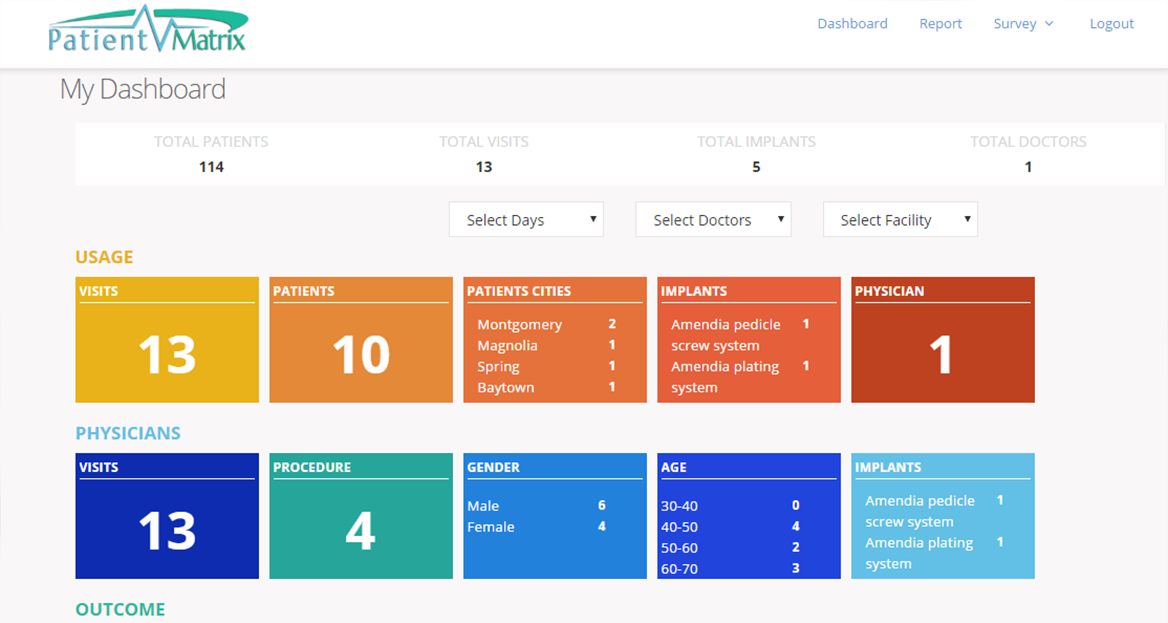Click Amendia plating system in Physicians Implants
The image size is (1168, 623).
[918, 553]
